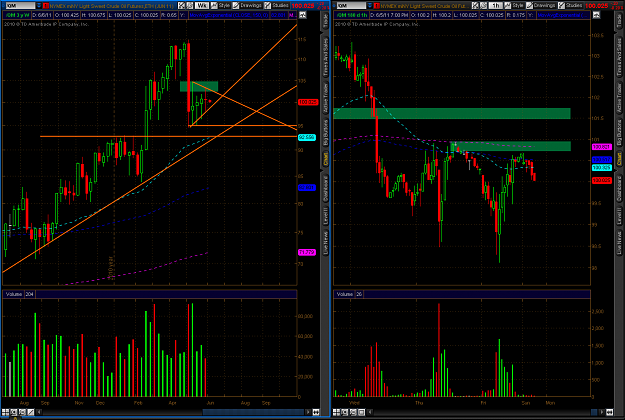625x420 pixels.
Task: Click the Volume study label on right chart
Action: click(x=344, y=294)
